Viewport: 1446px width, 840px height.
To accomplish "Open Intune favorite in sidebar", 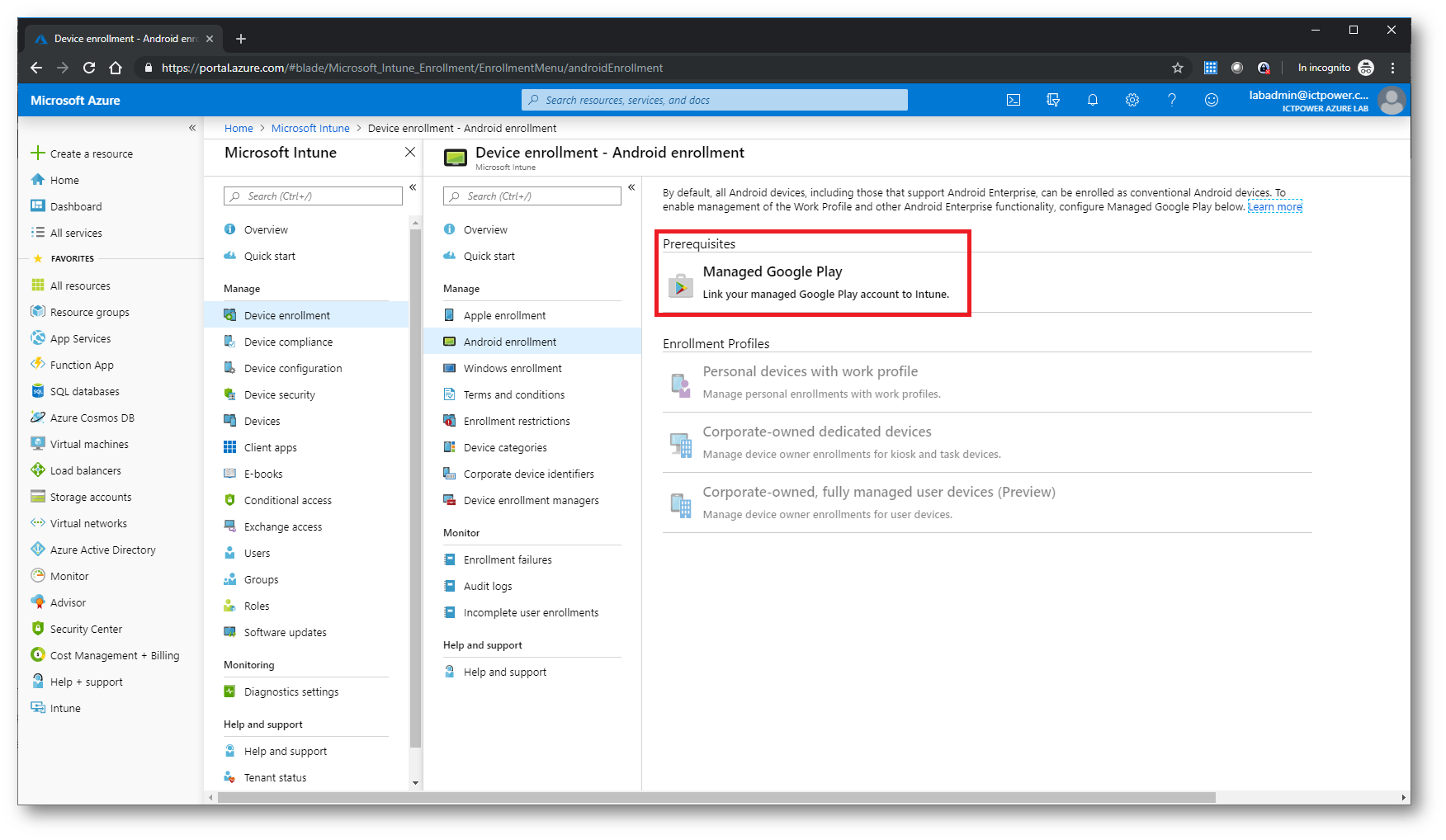I will 110,708.
